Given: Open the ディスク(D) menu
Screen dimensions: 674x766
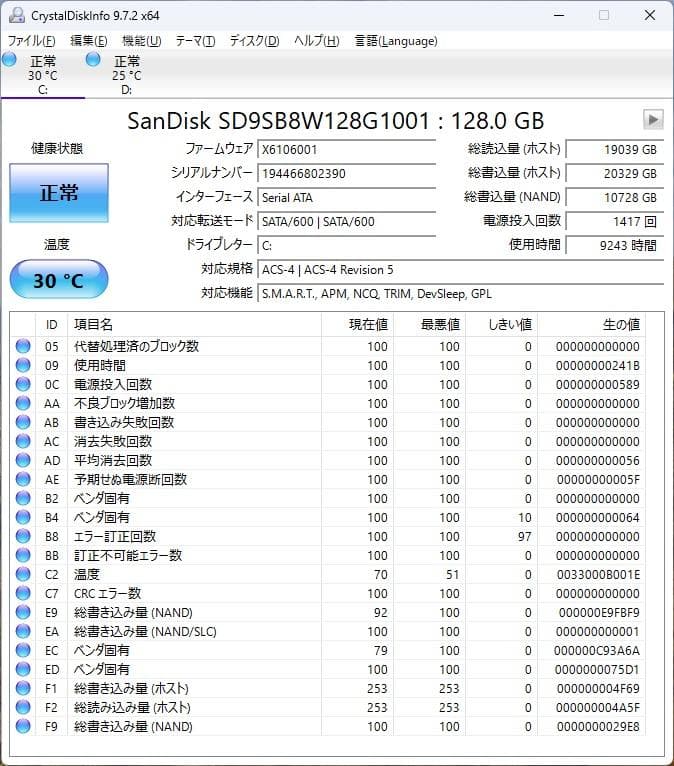Looking at the screenshot, I should click(x=254, y=41).
